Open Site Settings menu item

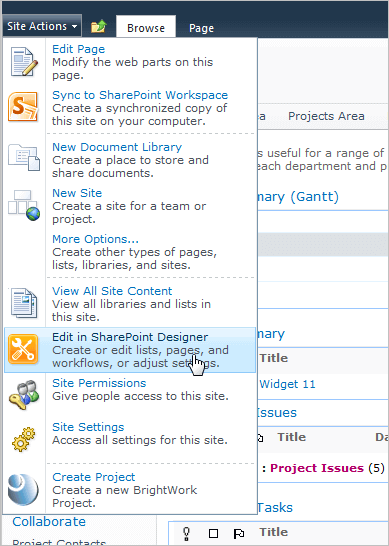point(130,439)
